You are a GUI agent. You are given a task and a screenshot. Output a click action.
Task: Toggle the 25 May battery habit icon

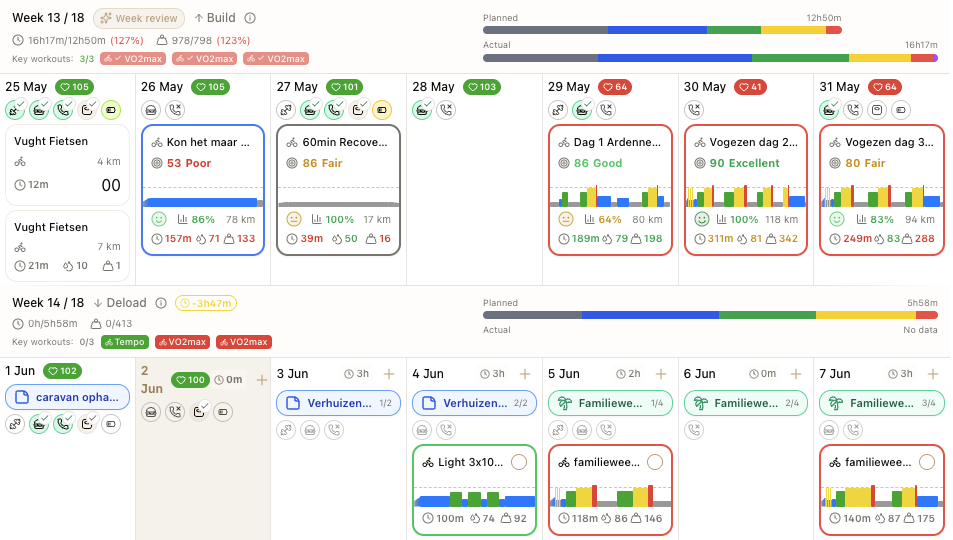tap(111, 110)
